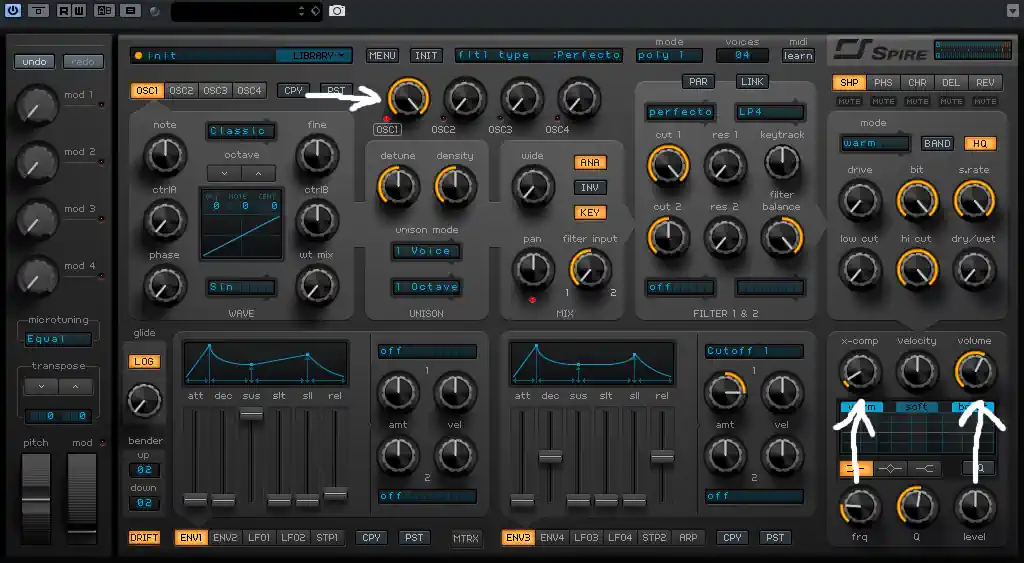1024x563 pixels.
Task: Toggle the KEY button in Mix
Action: click(x=590, y=212)
